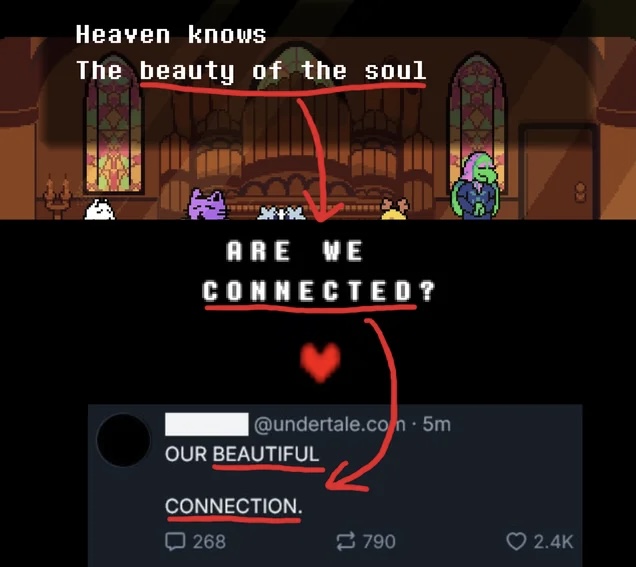636x567 pixels.
Task: Click the red soul heart
Action: [x=320, y=362]
